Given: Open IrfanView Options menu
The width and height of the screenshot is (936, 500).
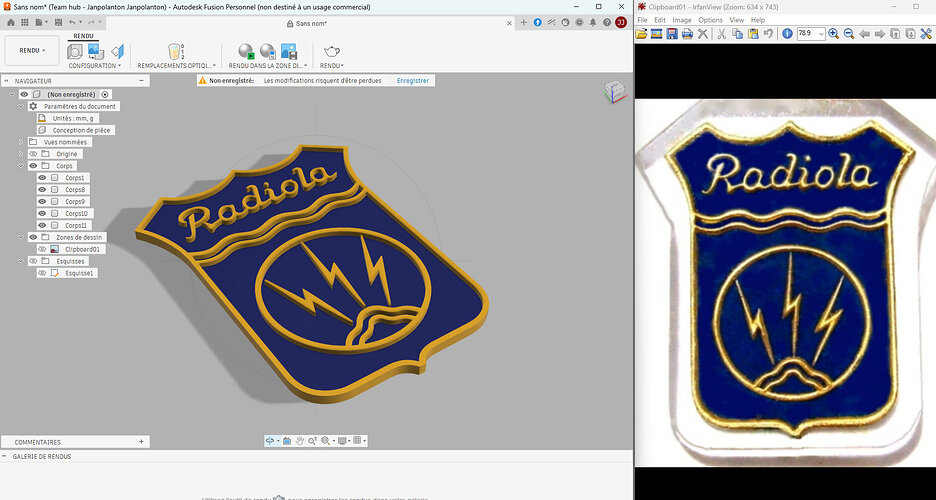Looking at the screenshot, I should tap(710, 20).
